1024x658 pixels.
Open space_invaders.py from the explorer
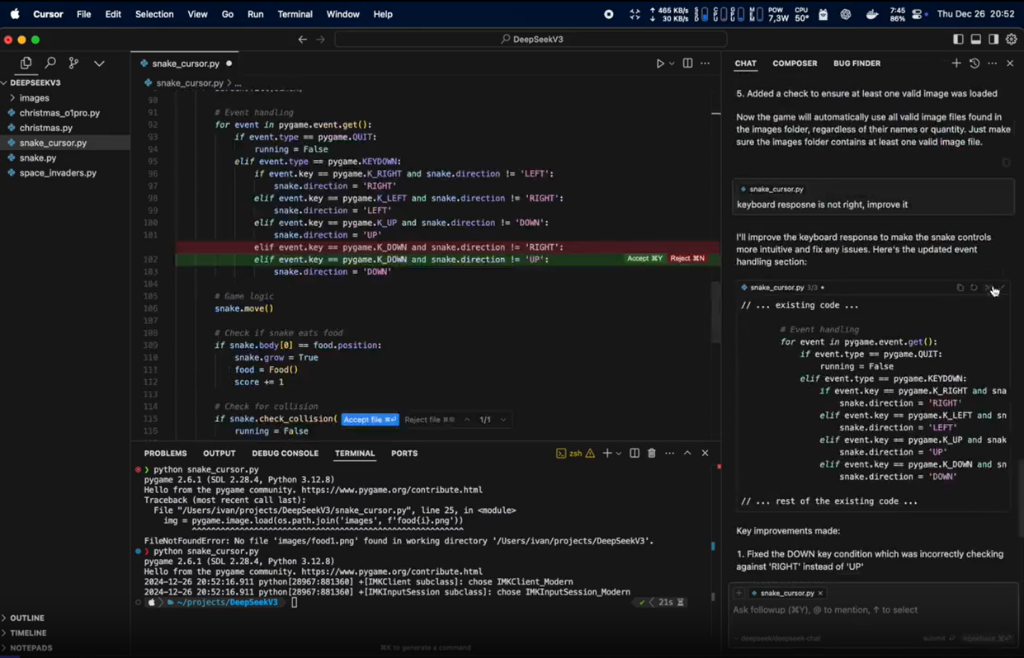[58, 173]
